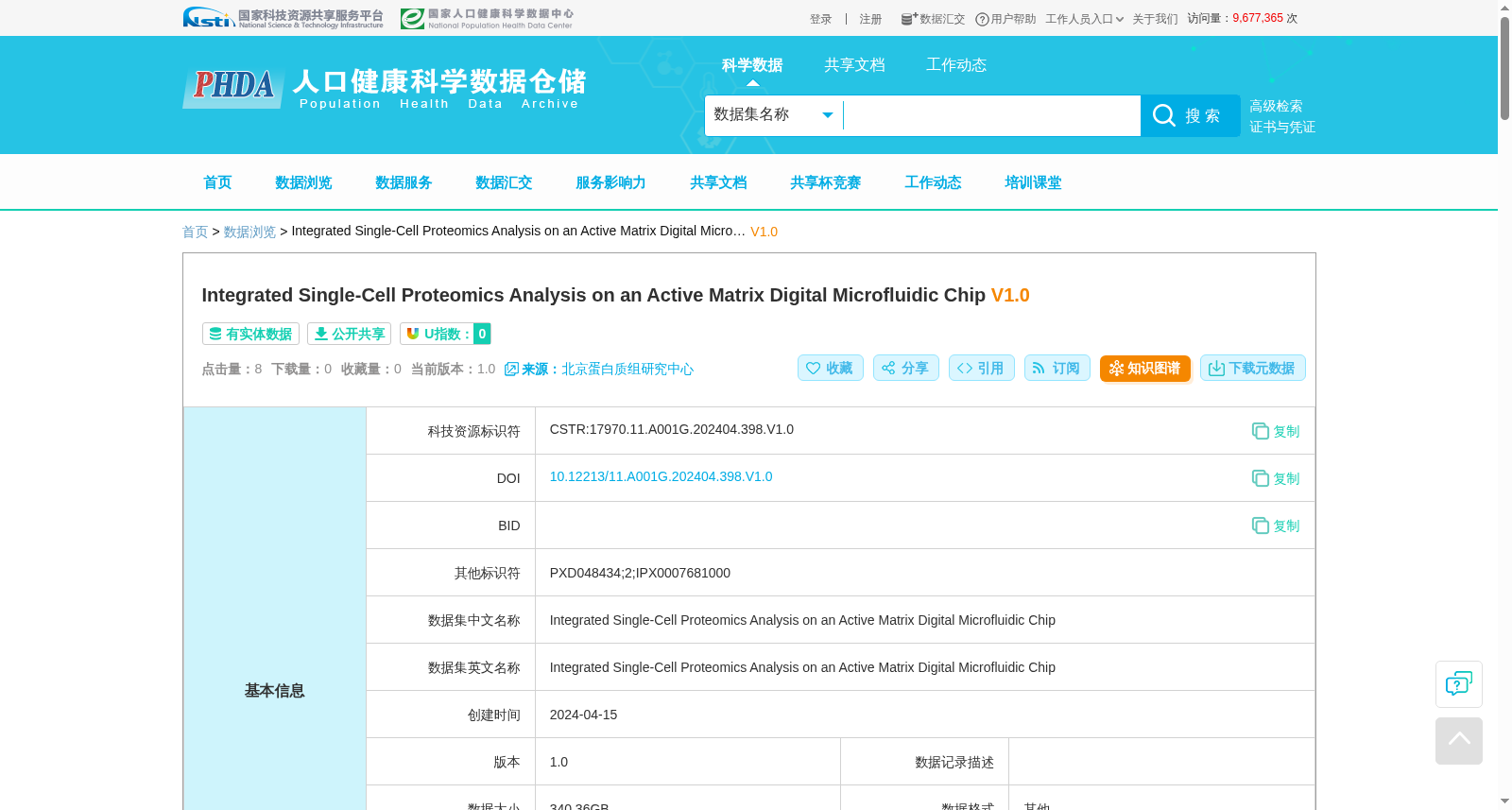Open 工作动态 in main navigation
Image resolution: width=1512 pixels, height=810 pixels.
point(933,182)
